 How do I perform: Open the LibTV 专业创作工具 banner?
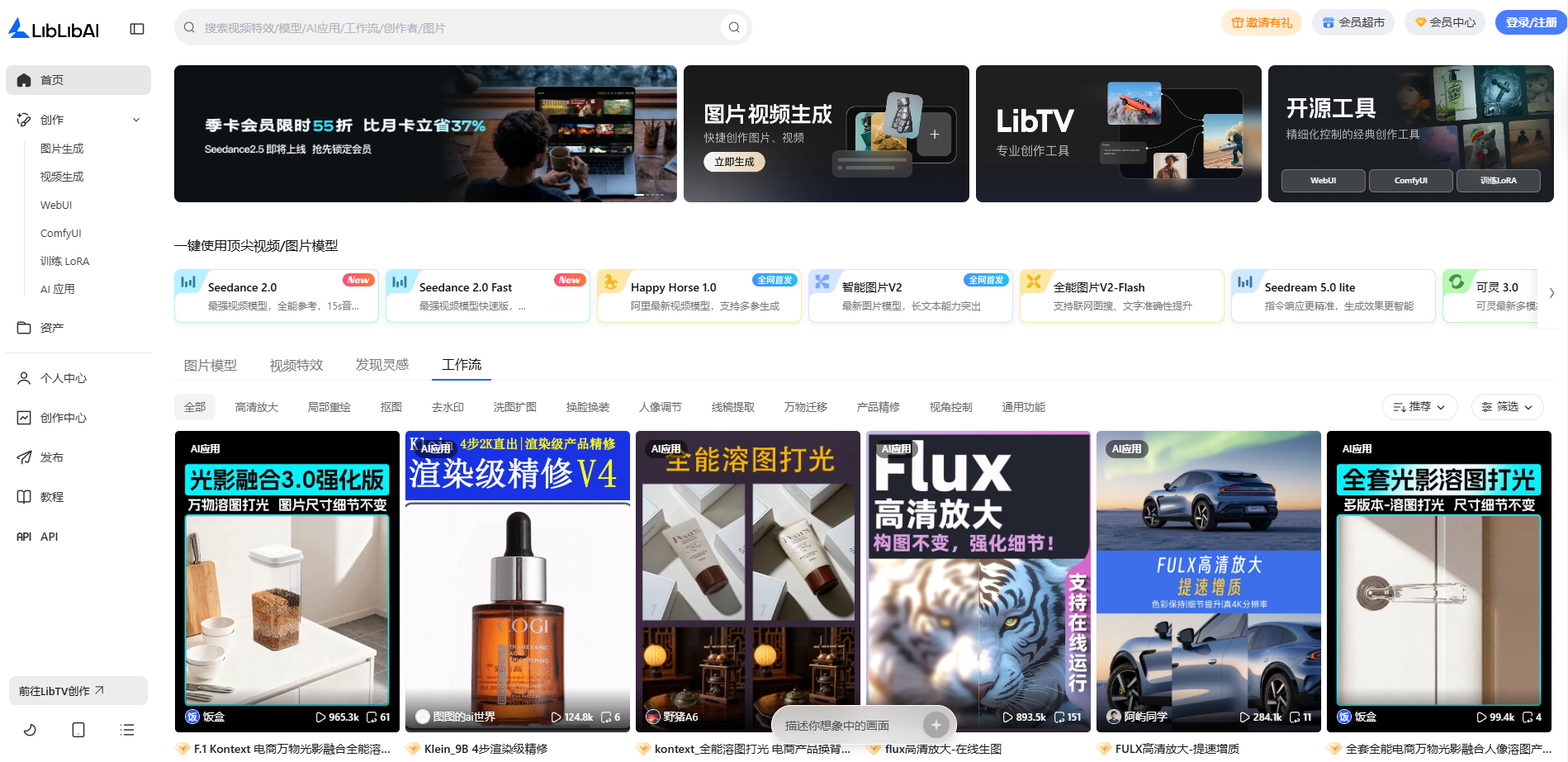click(1119, 134)
